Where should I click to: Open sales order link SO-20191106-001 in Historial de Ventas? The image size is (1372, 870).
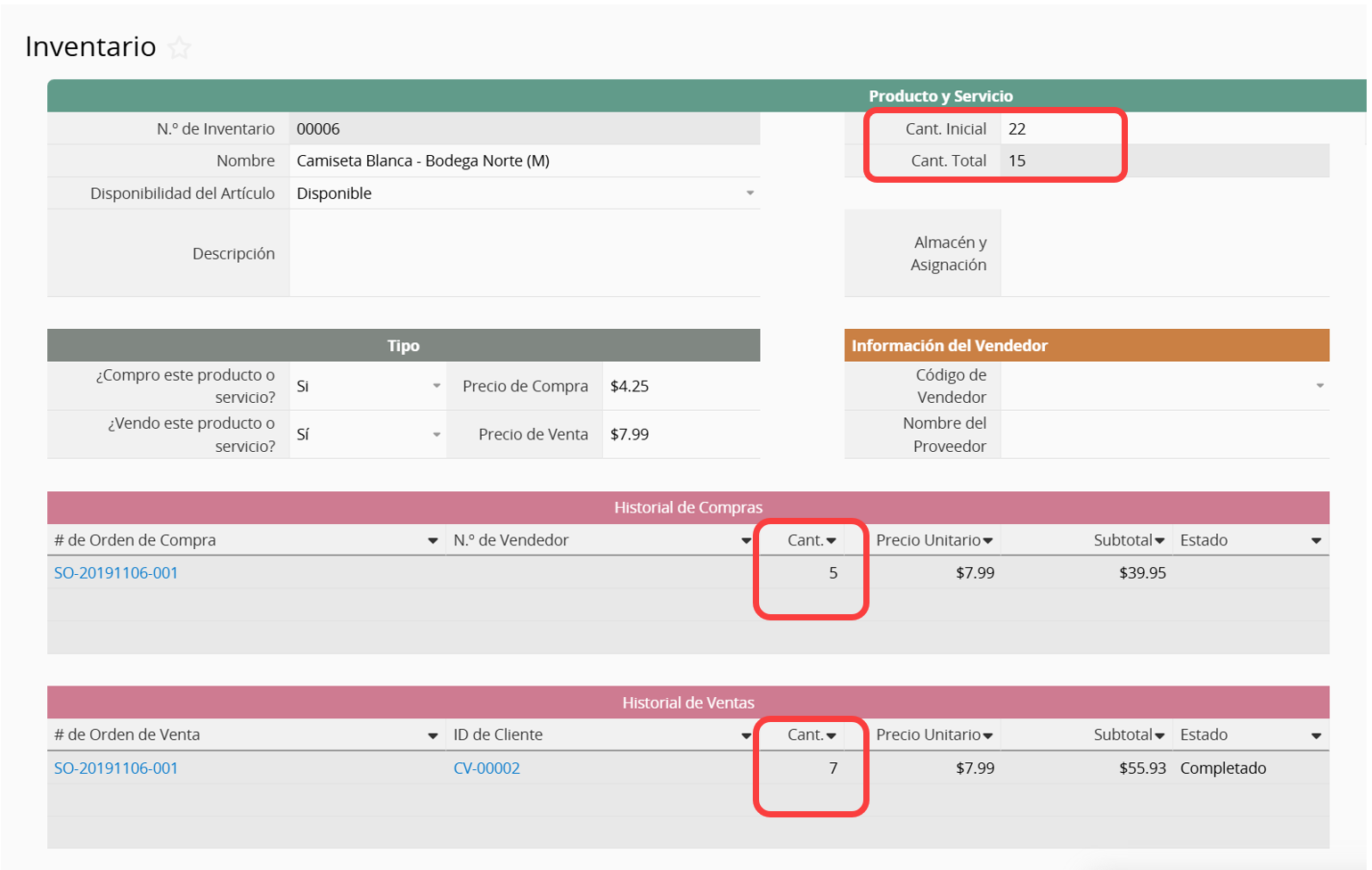click(x=116, y=768)
